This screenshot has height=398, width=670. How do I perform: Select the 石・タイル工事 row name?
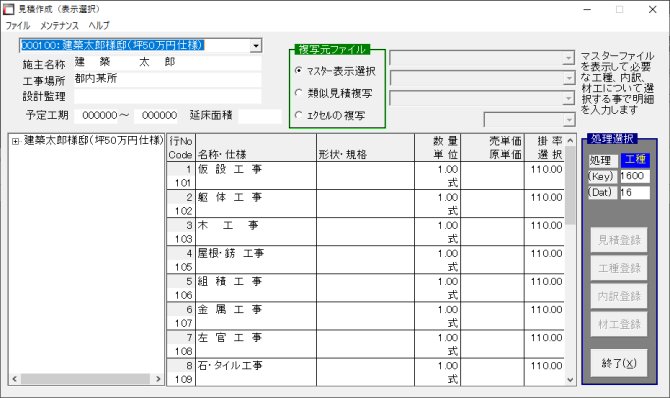coord(230,366)
